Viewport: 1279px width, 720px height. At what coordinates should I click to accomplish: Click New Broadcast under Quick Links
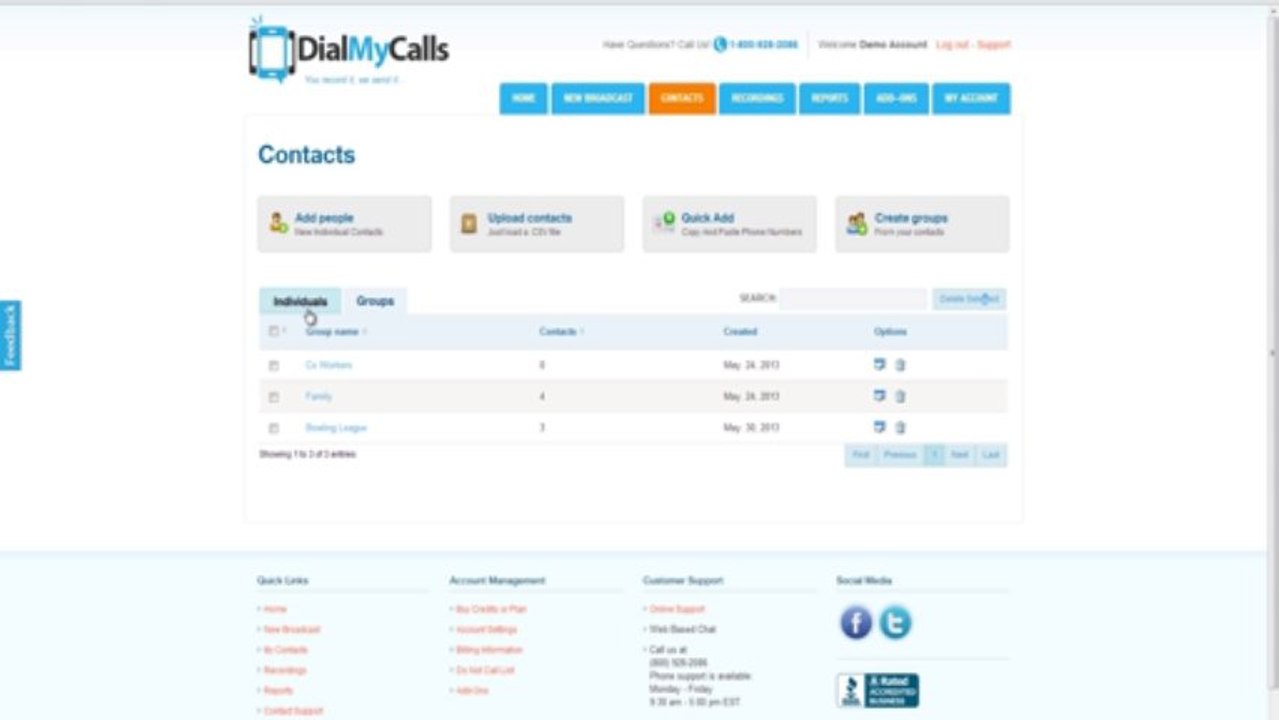click(x=292, y=630)
